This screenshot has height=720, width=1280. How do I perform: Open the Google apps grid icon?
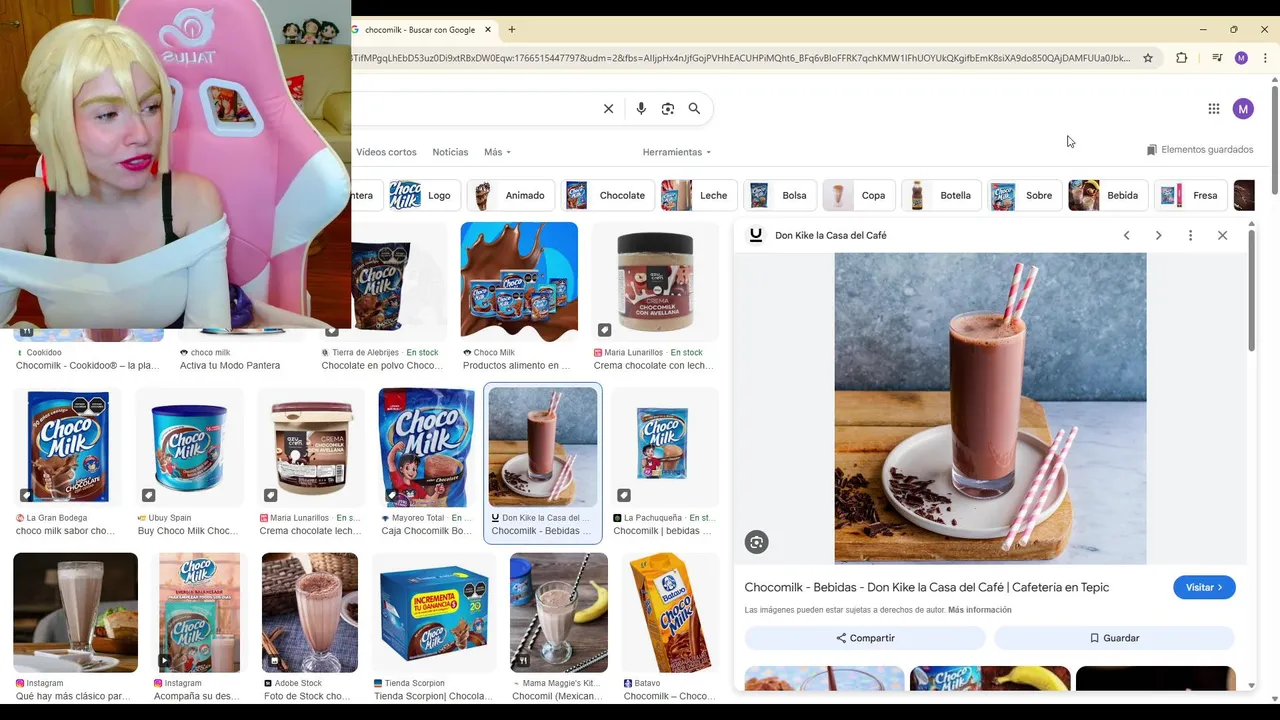(1213, 109)
